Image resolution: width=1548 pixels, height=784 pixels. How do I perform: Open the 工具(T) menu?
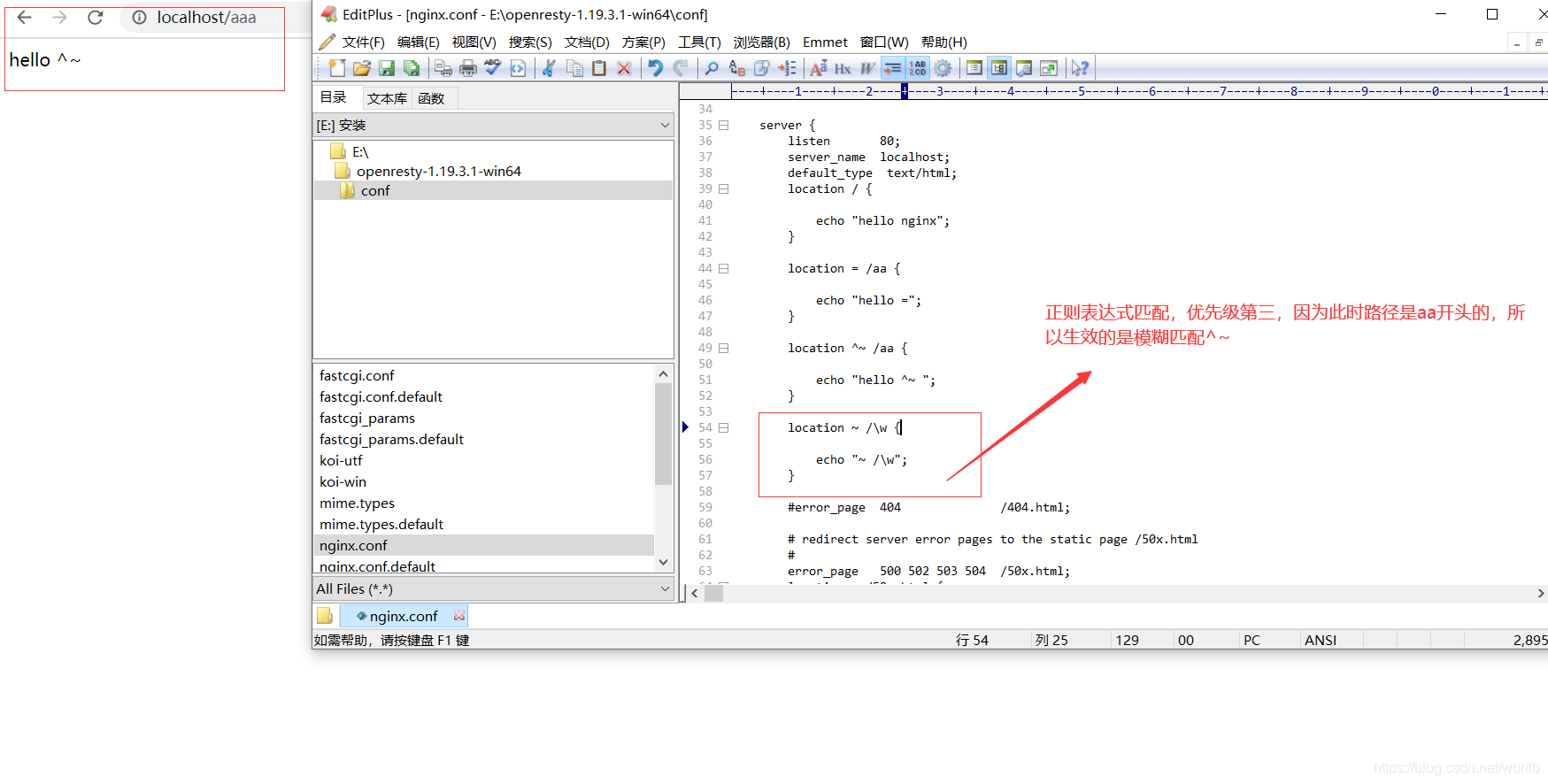[699, 42]
